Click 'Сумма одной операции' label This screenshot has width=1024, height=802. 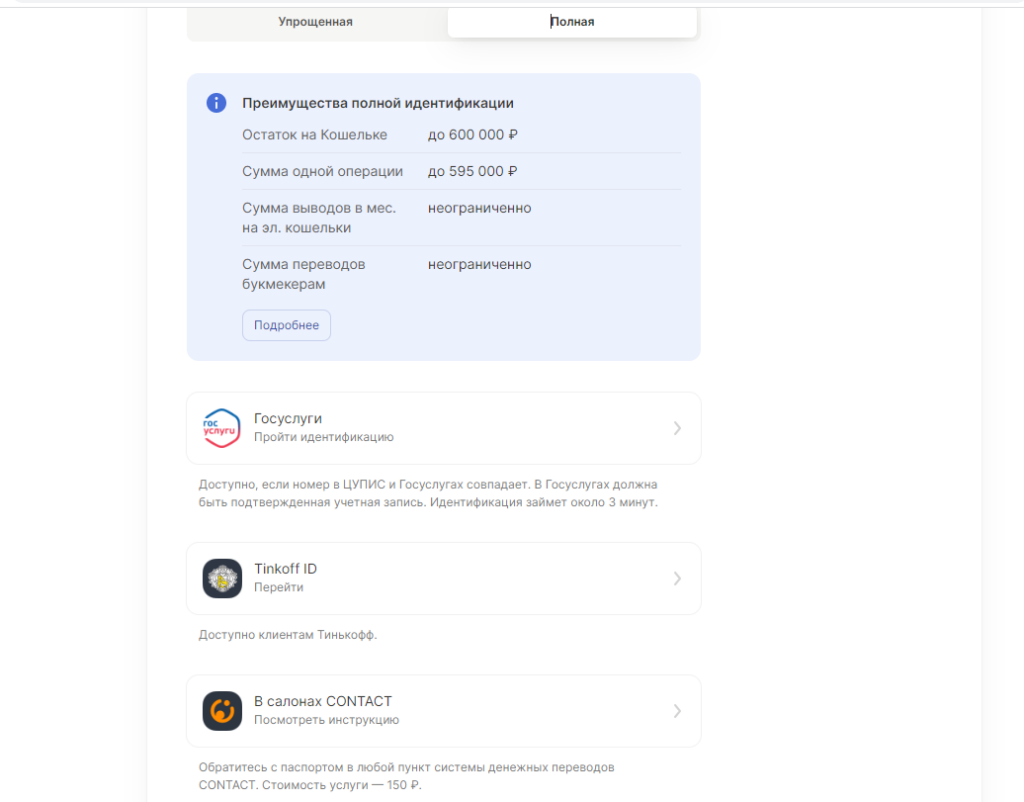point(323,171)
